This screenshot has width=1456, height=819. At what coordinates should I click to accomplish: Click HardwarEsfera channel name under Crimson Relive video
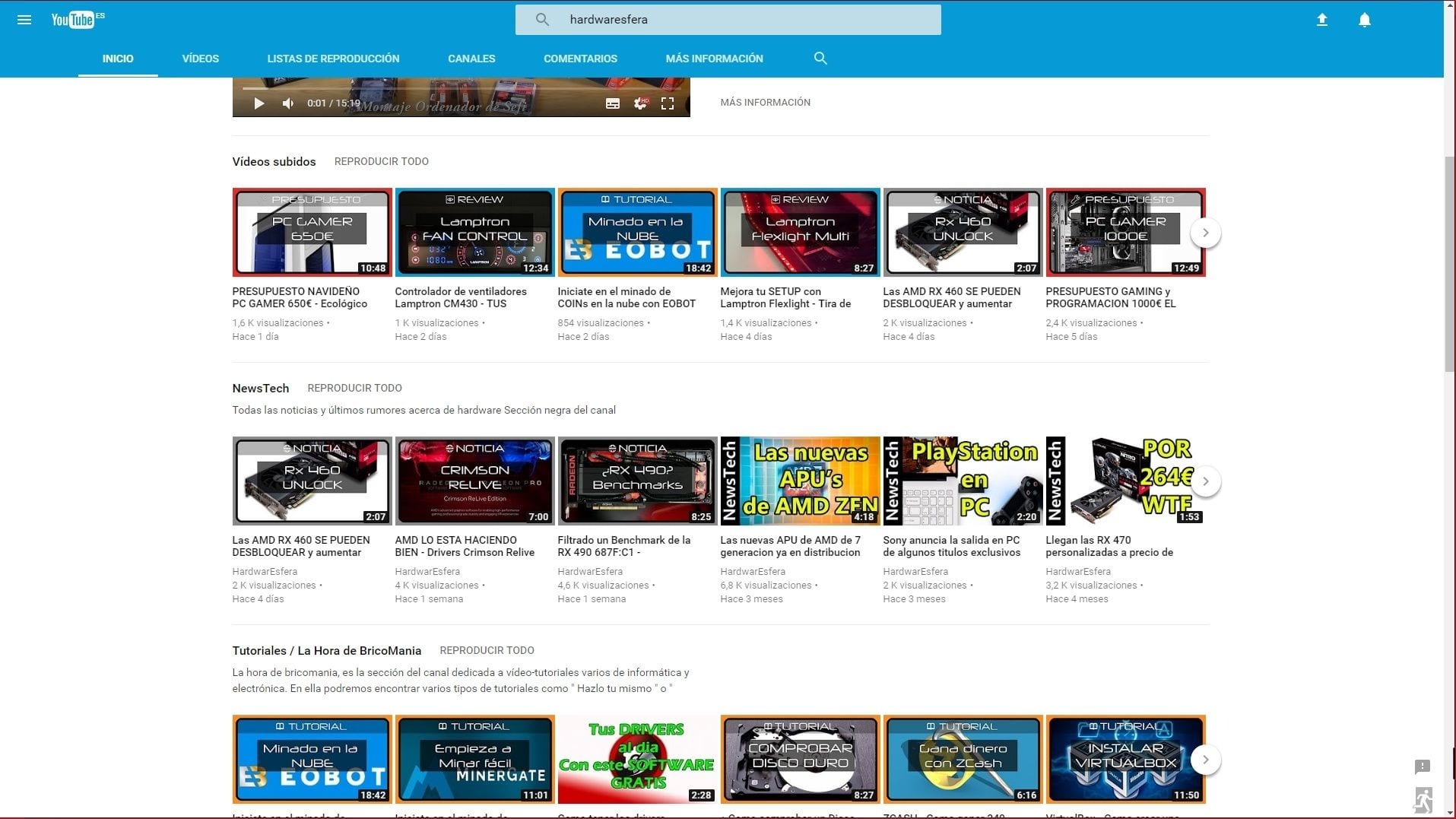pyautogui.click(x=427, y=572)
